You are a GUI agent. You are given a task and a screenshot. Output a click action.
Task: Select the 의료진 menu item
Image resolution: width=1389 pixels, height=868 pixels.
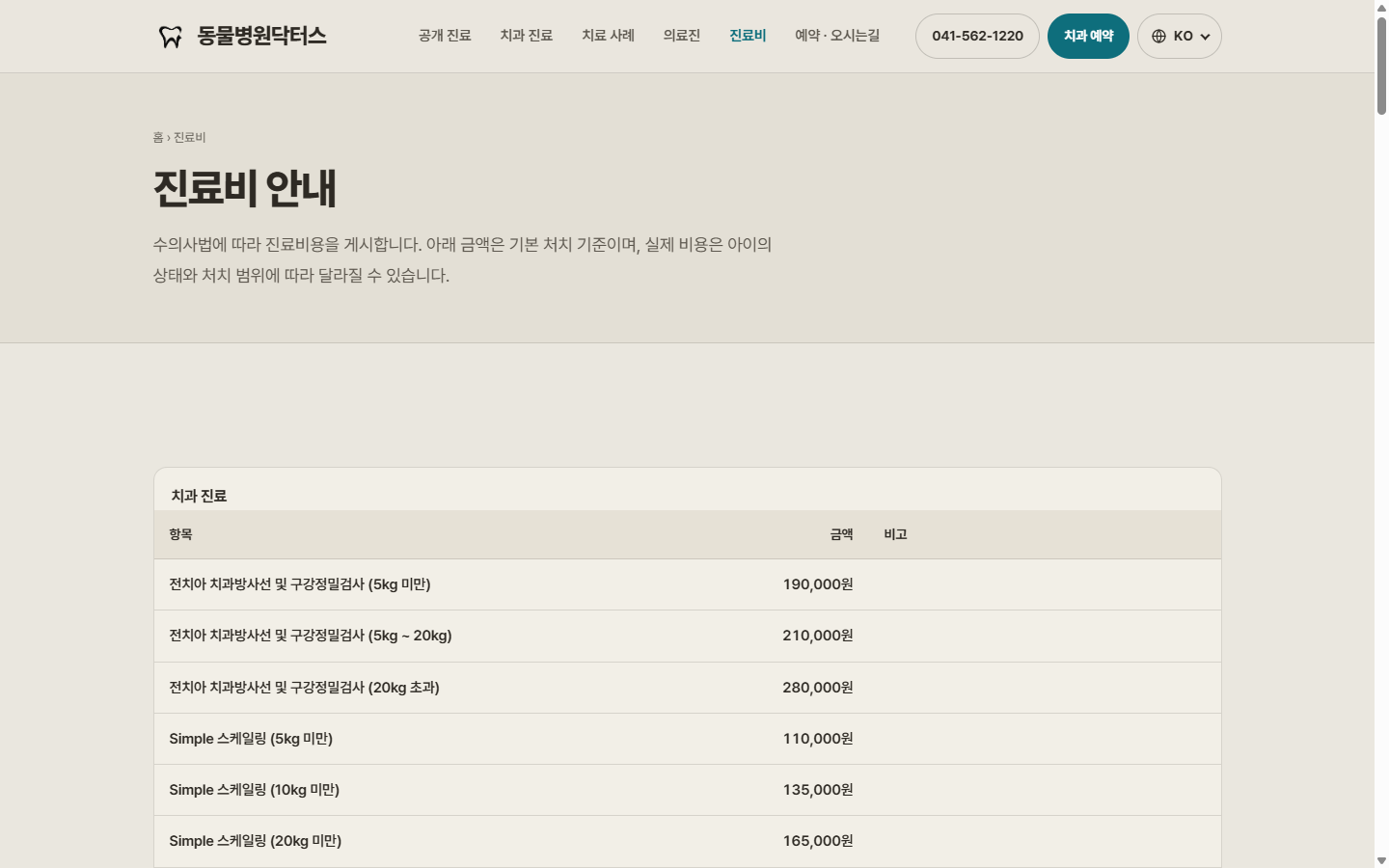pyautogui.click(x=682, y=36)
